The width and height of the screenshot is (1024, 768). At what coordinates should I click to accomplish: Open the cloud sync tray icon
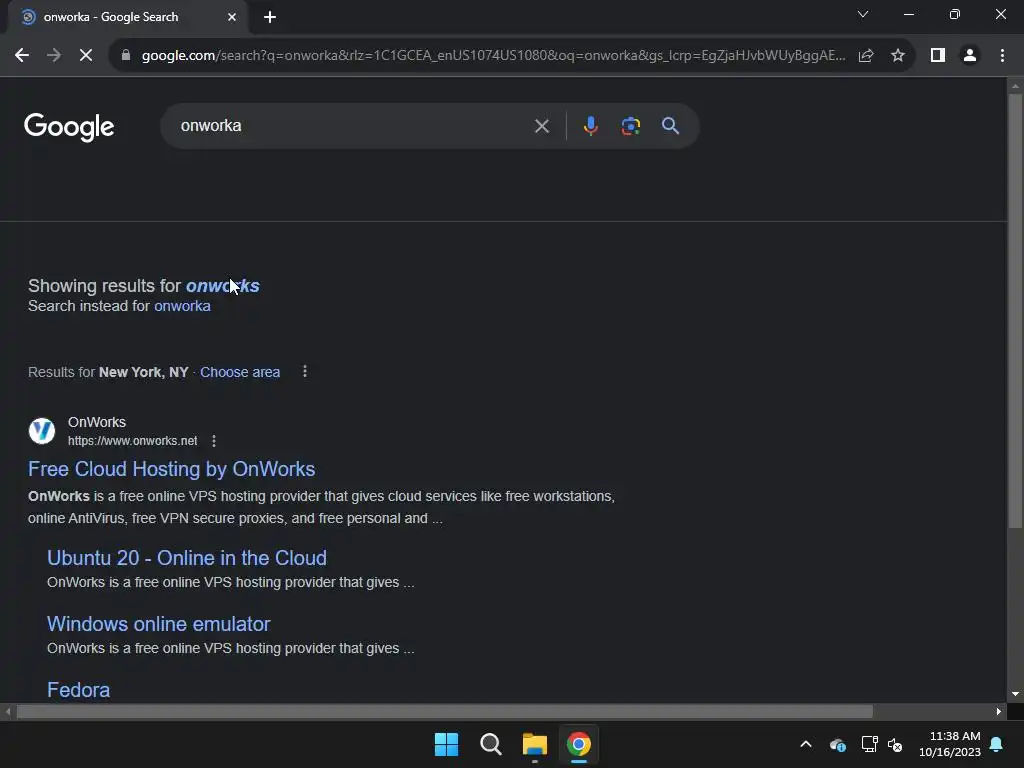(837, 744)
